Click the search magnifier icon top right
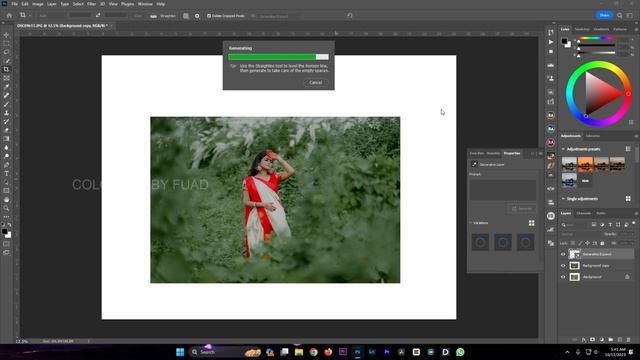Viewport: 640px width, 360px height. (620, 16)
